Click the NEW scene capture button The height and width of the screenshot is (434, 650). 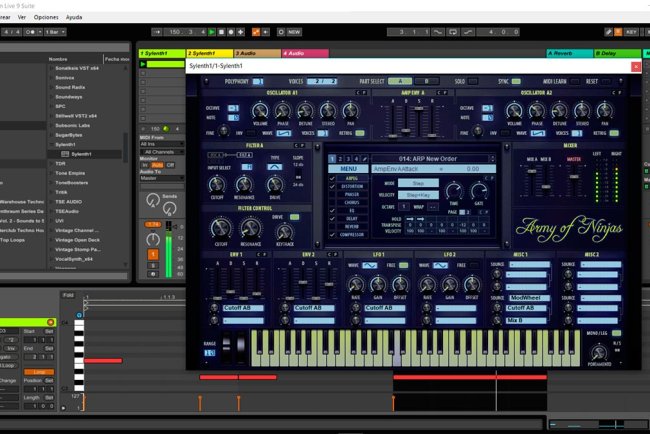pyautogui.click(x=294, y=32)
